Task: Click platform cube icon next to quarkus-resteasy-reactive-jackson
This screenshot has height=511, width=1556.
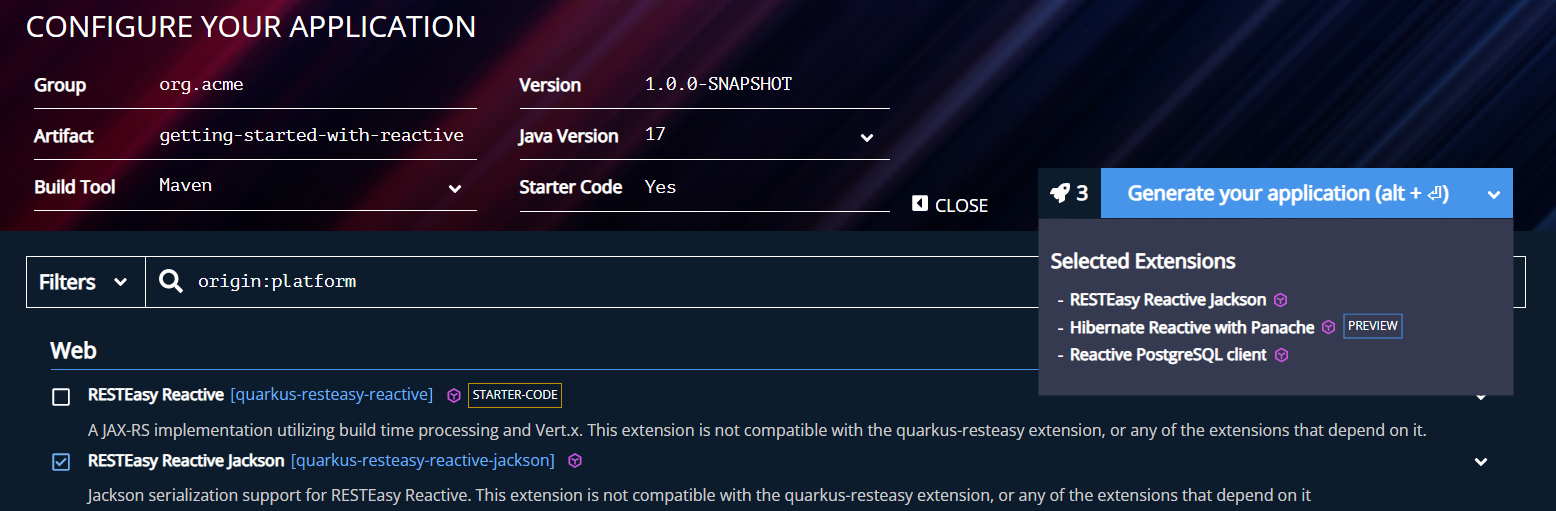Action: click(575, 461)
